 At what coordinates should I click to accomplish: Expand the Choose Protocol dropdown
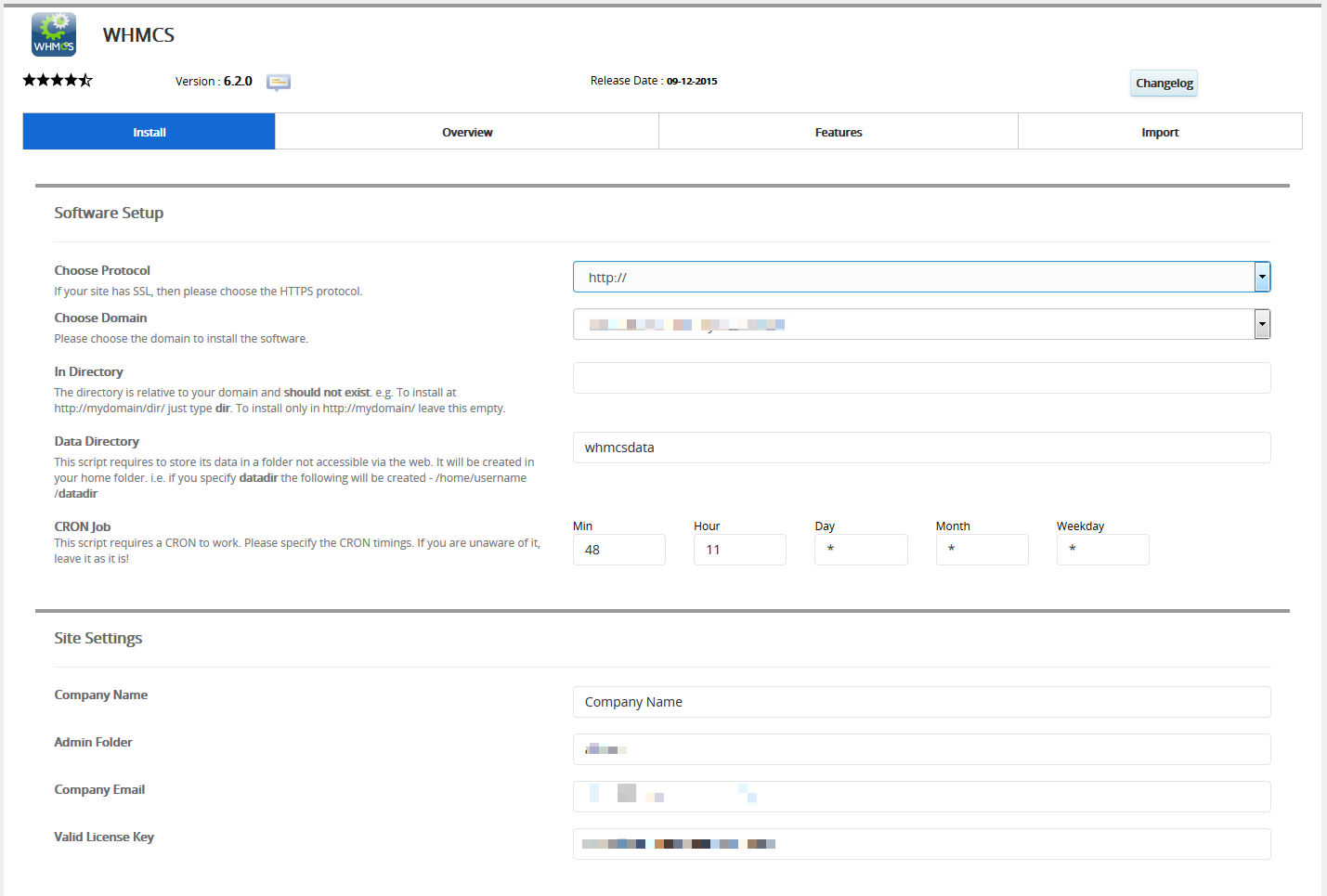click(921, 278)
